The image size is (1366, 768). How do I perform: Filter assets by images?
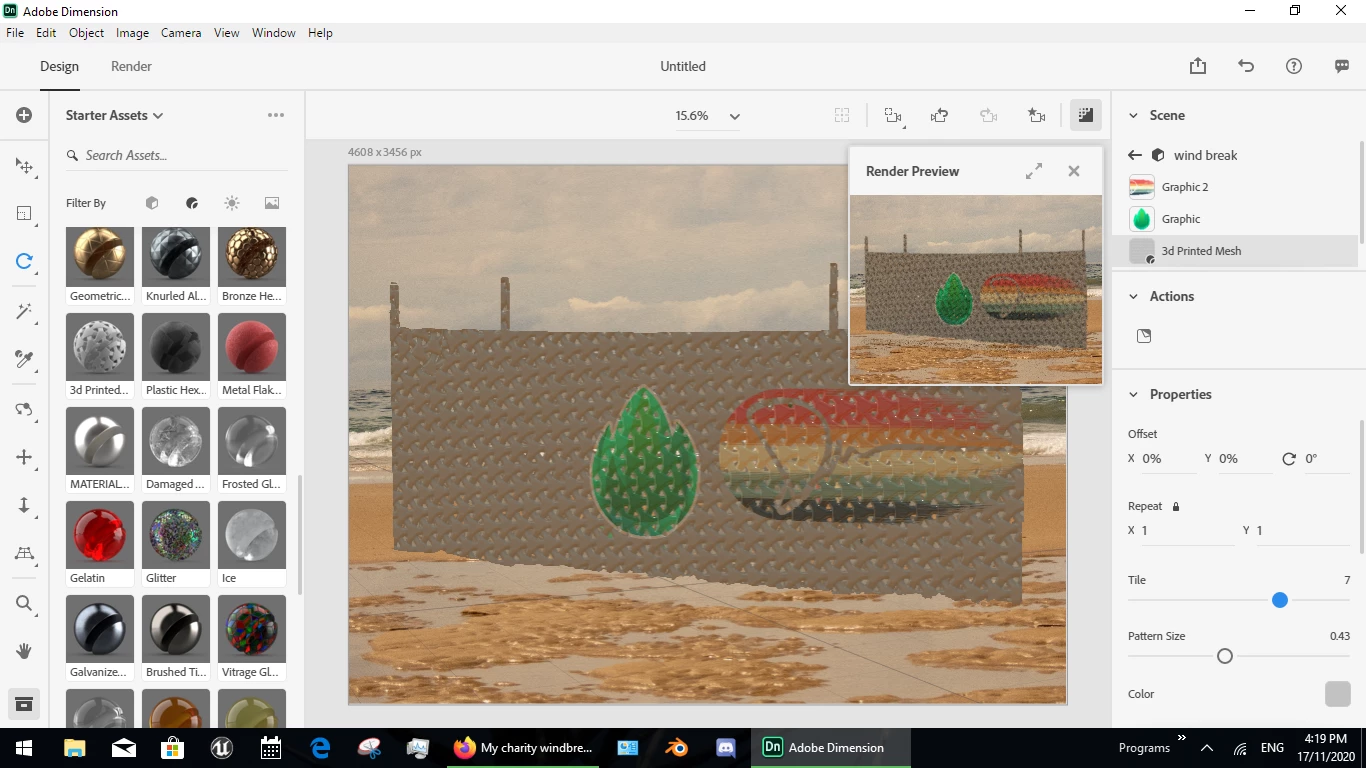coord(272,203)
